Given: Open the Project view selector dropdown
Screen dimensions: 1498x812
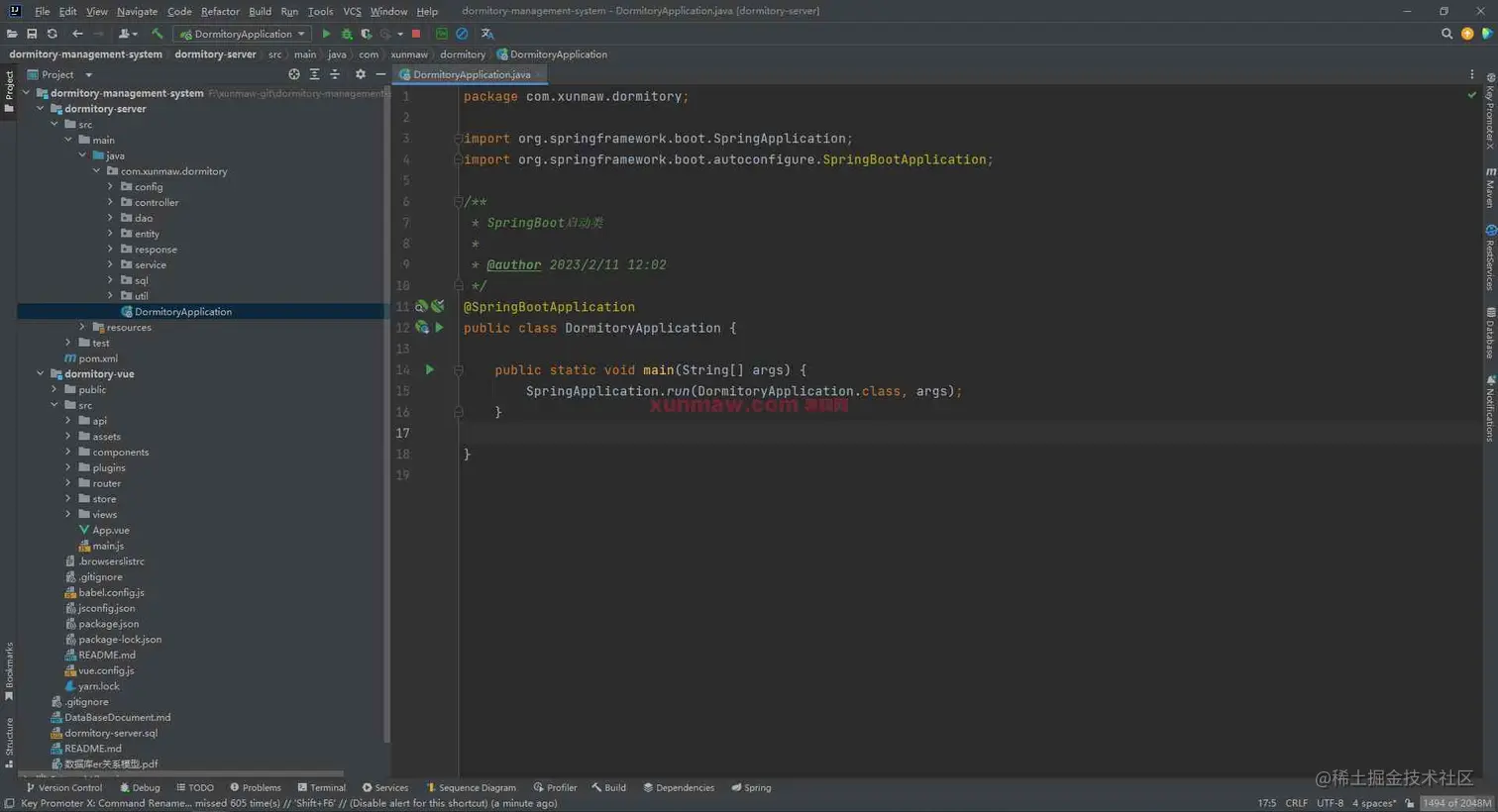Looking at the screenshot, I should [x=59, y=74].
